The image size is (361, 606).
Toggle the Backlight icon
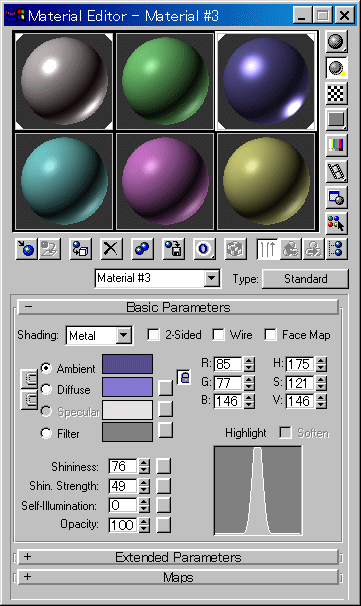point(336,68)
